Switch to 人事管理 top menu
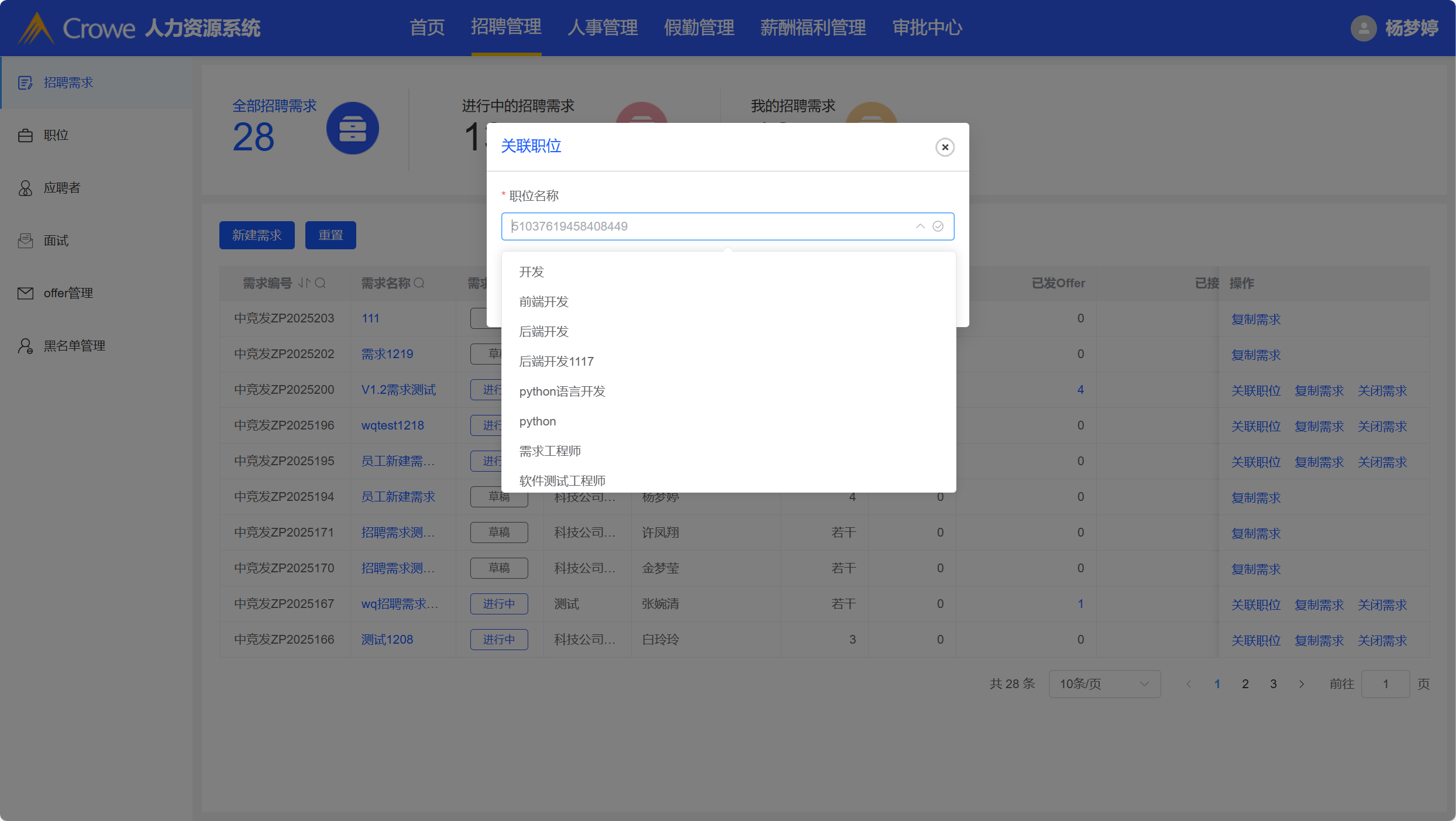Image resolution: width=1456 pixels, height=821 pixels. pyautogui.click(x=602, y=28)
